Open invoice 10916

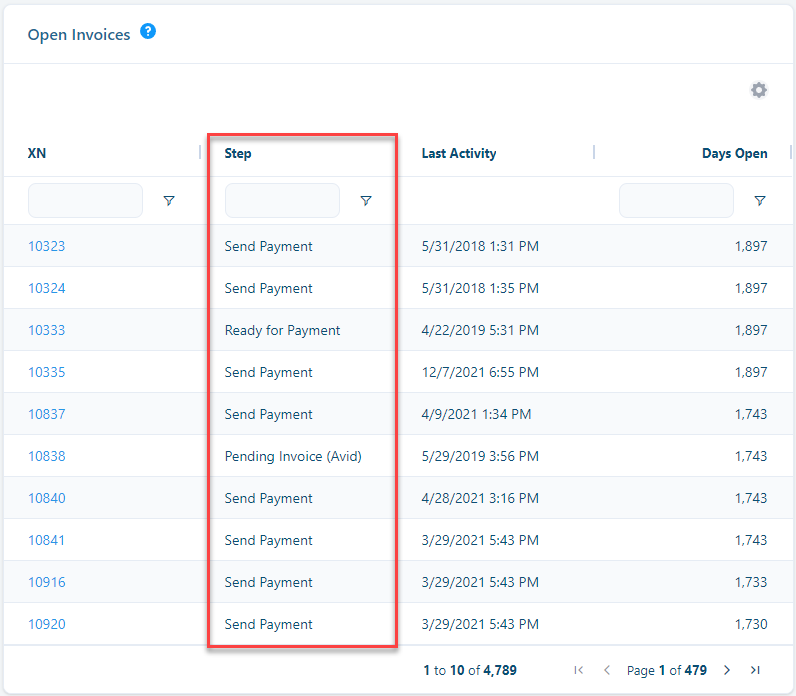click(x=47, y=582)
